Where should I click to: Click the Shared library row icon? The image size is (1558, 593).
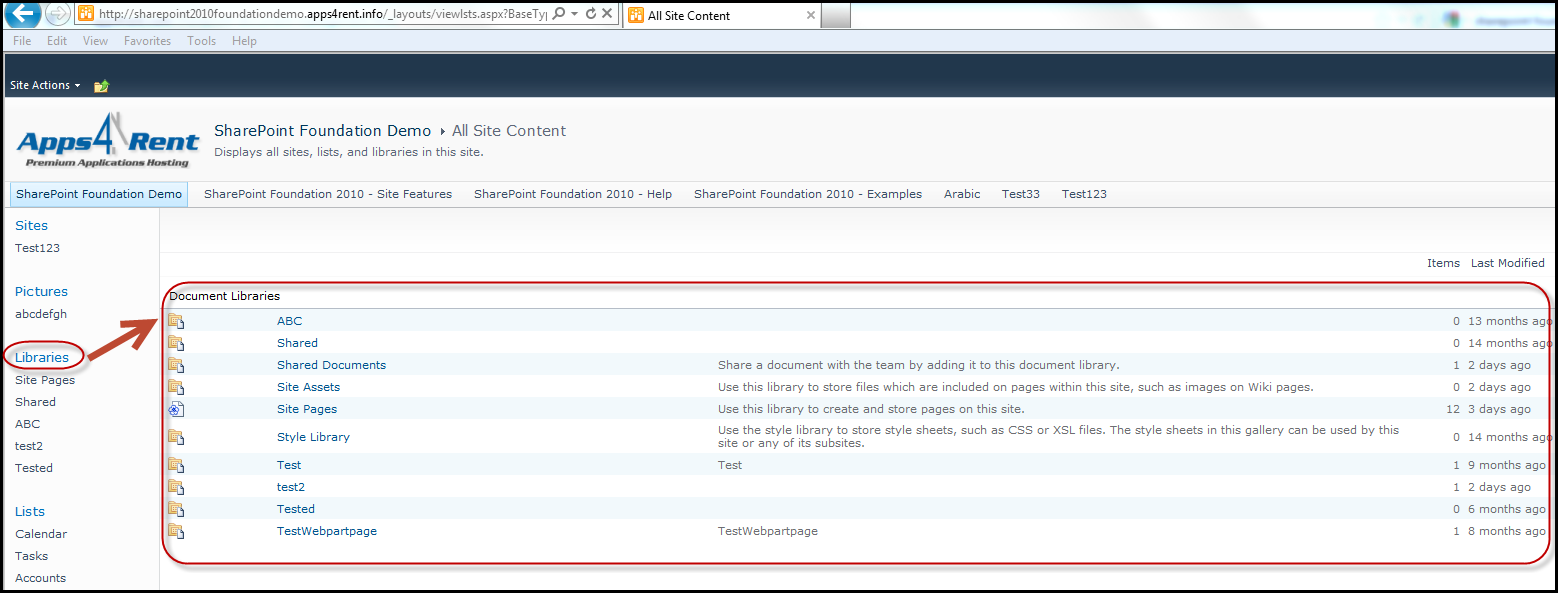click(x=176, y=343)
